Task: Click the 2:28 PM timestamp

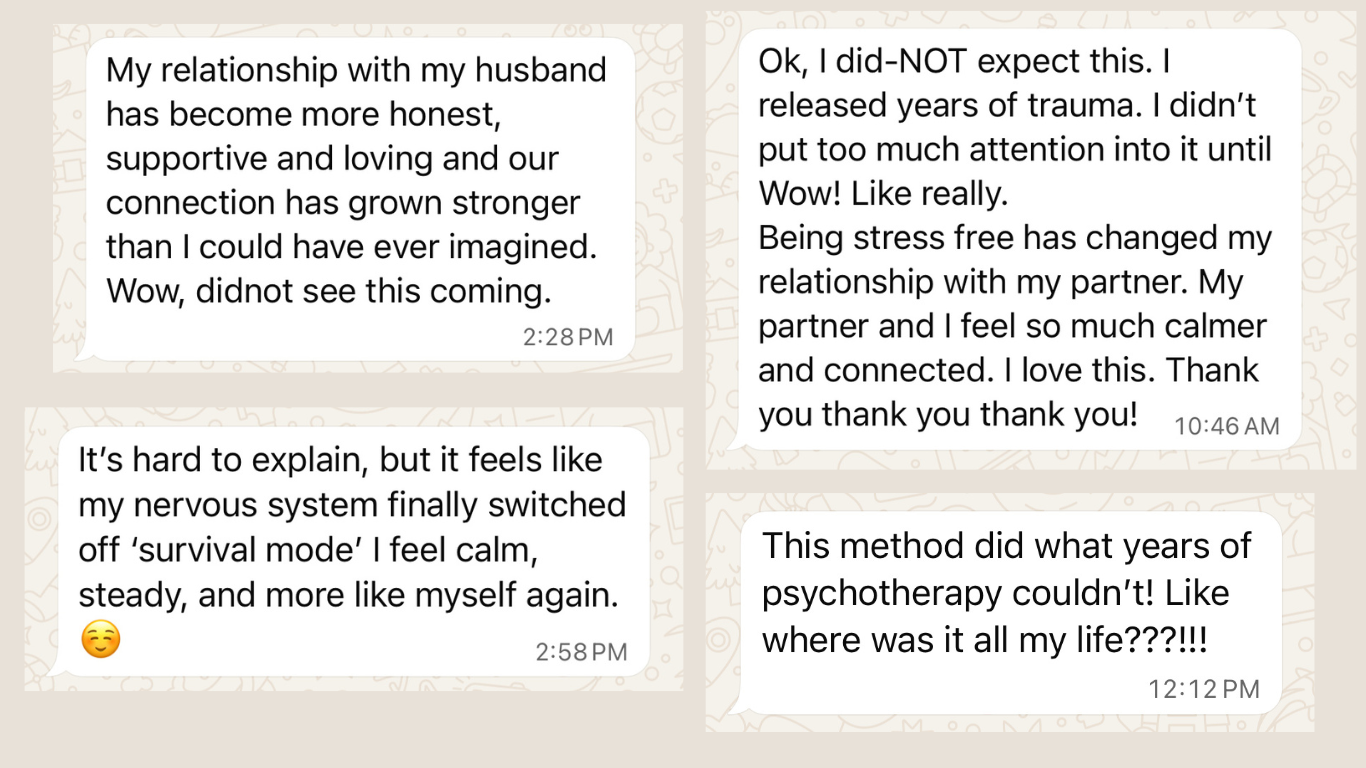Action: [568, 337]
